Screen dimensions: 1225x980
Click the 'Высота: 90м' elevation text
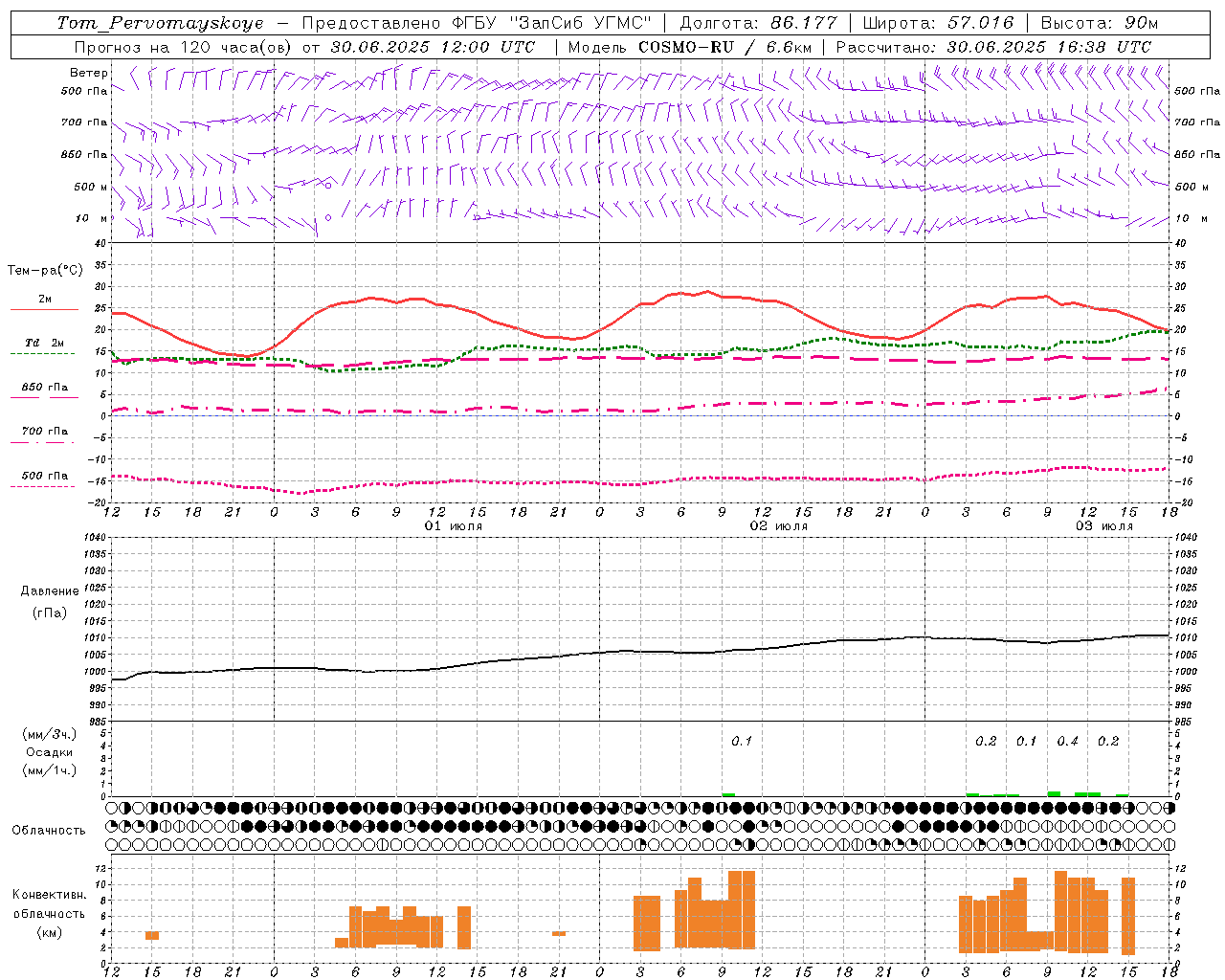(x=1100, y=23)
